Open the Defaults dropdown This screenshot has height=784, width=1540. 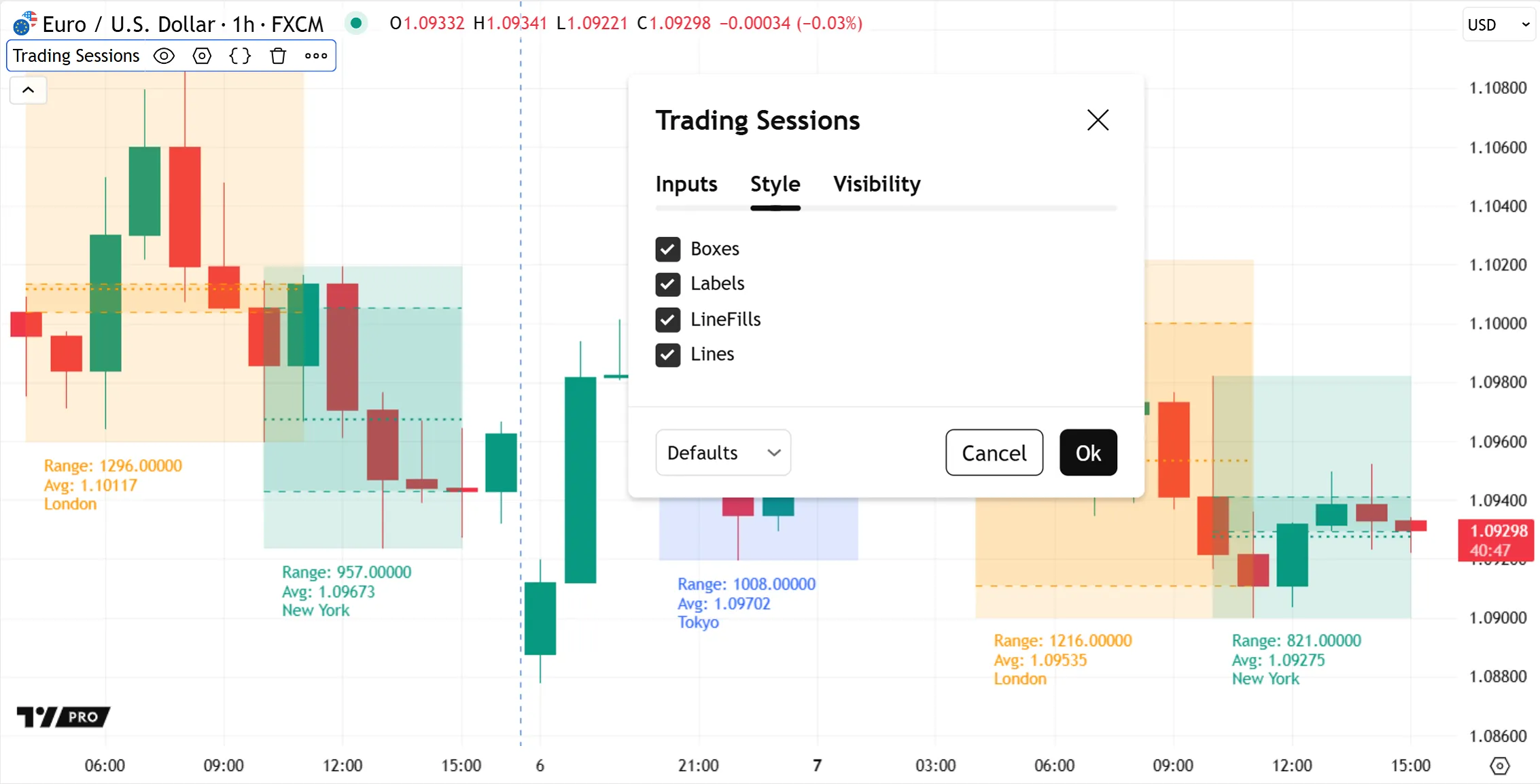722,452
